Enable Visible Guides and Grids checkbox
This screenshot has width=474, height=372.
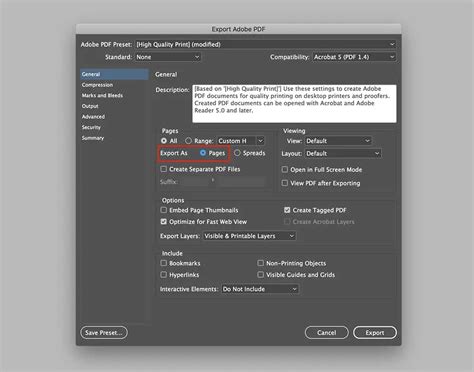point(261,275)
